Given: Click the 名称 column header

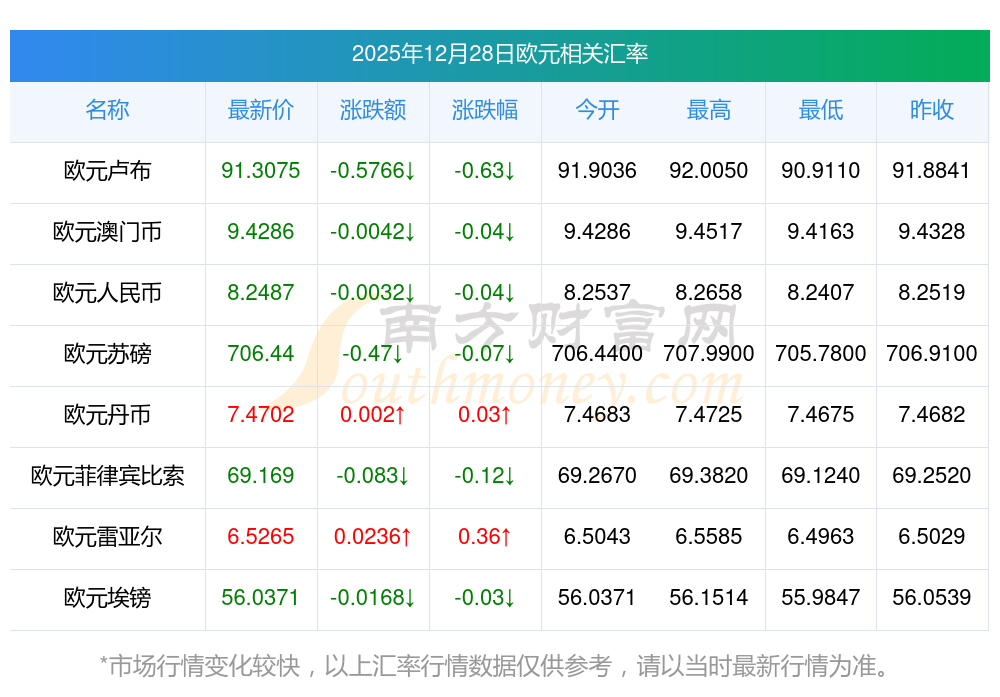Looking at the screenshot, I should coord(107,110).
